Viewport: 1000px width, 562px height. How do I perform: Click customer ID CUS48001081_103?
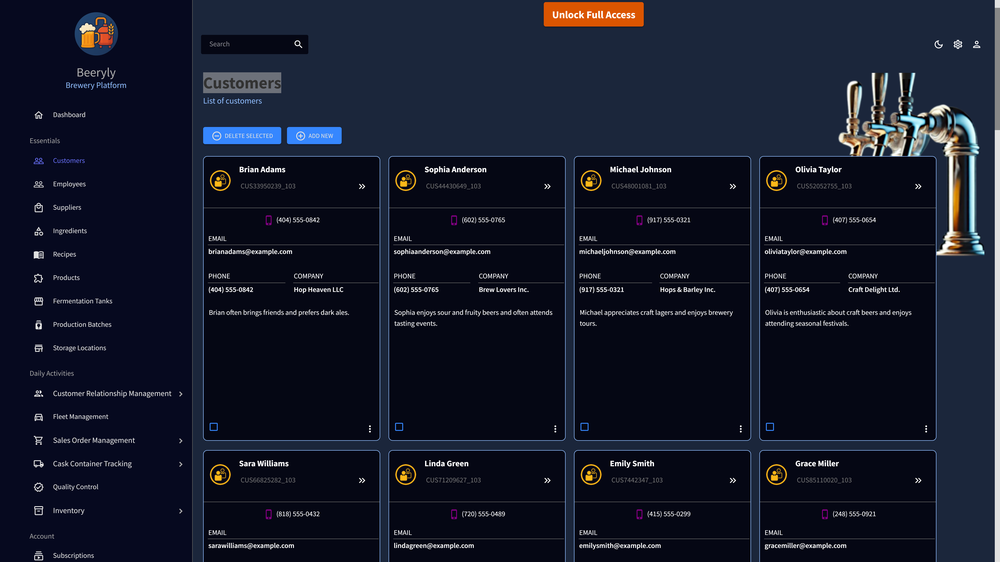tap(638, 186)
